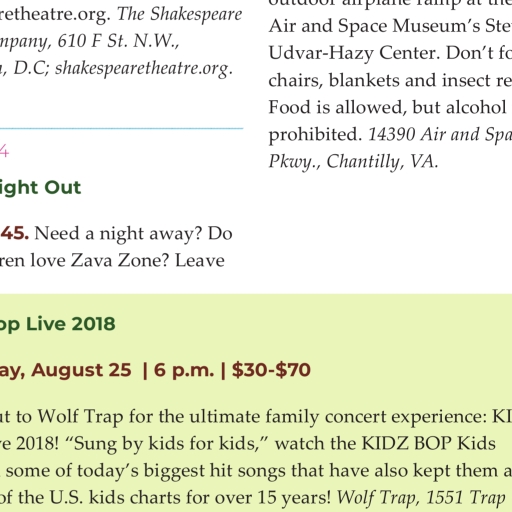Click the word 'prohibited.'
The image size is (512, 512).
pos(315,135)
